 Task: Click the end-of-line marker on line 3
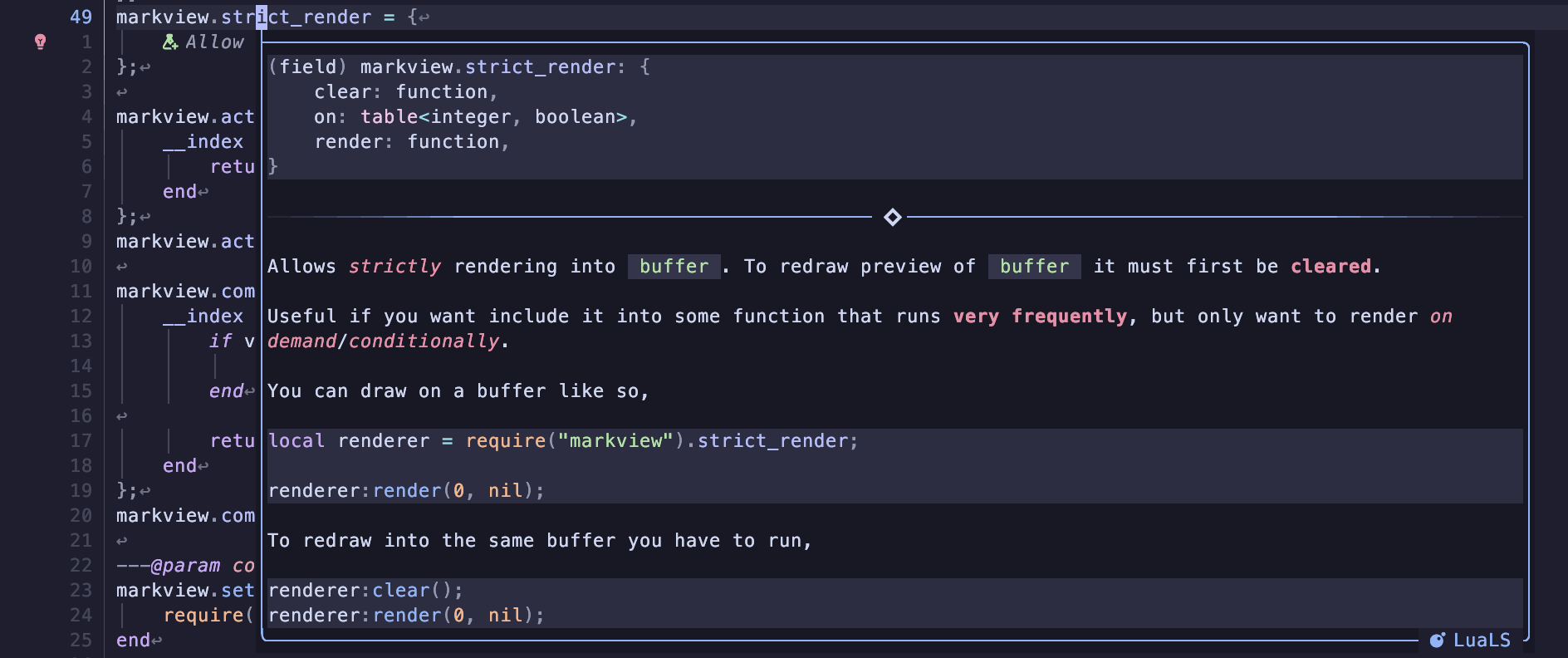point(122,92)
